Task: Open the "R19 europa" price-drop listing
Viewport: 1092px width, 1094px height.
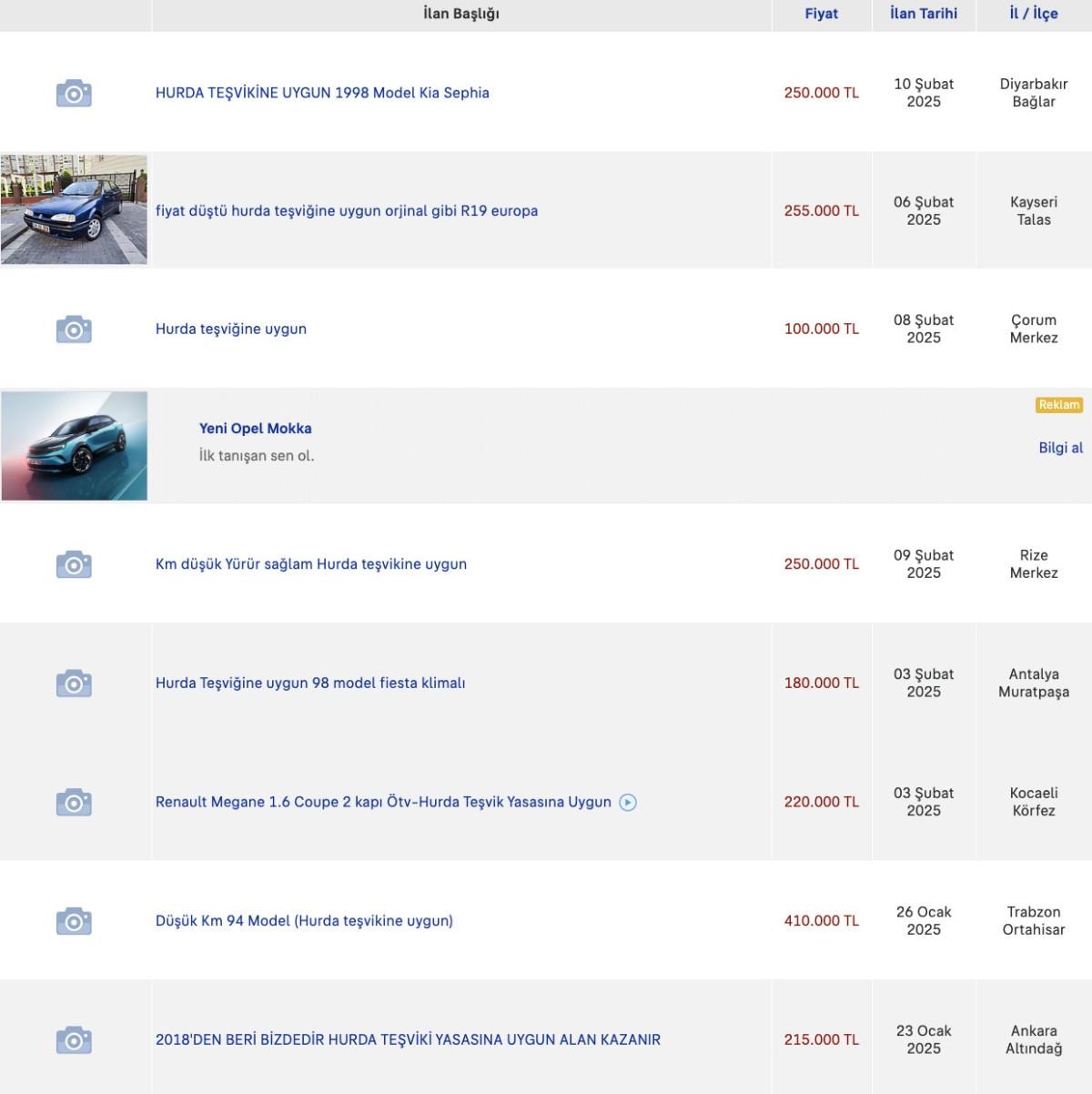Action: coord(347,211)
